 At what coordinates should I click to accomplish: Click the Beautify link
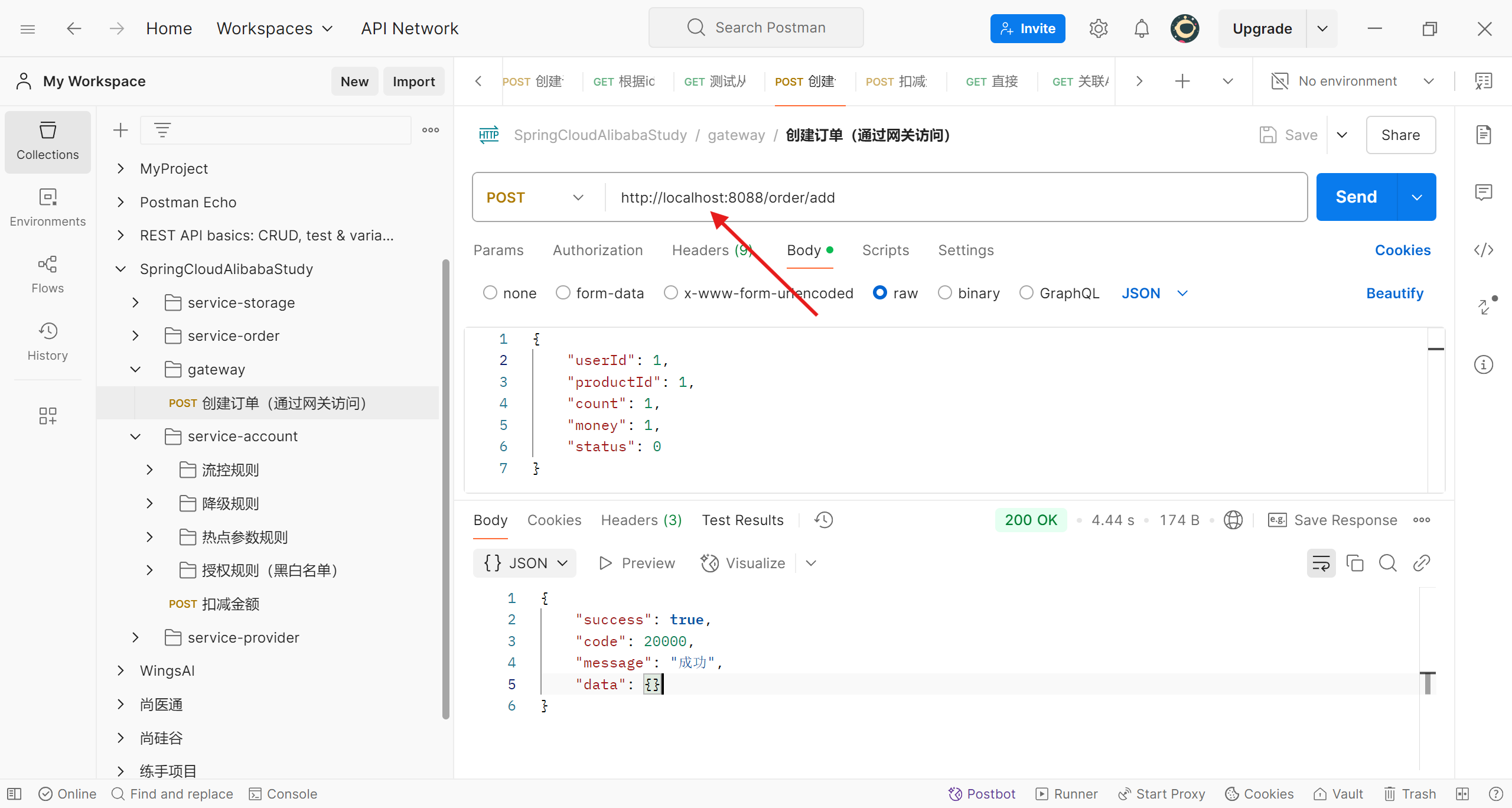point(1394,293)
